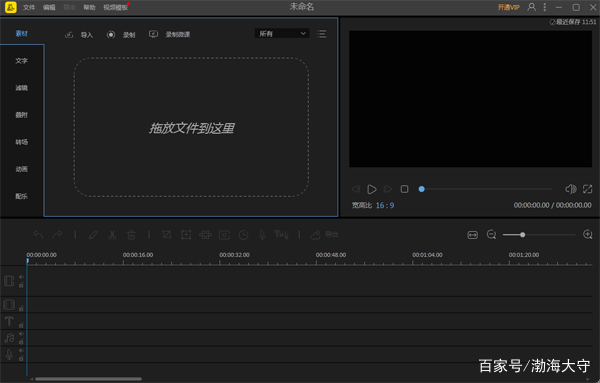Open the 帮助 menu
Screen dimensions: 600x383
(x=89, y=7)
